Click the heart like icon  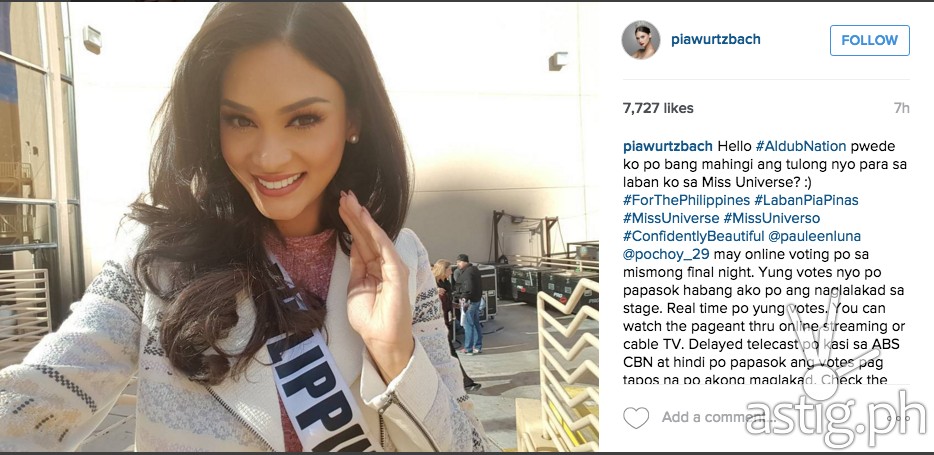(636, 417)
